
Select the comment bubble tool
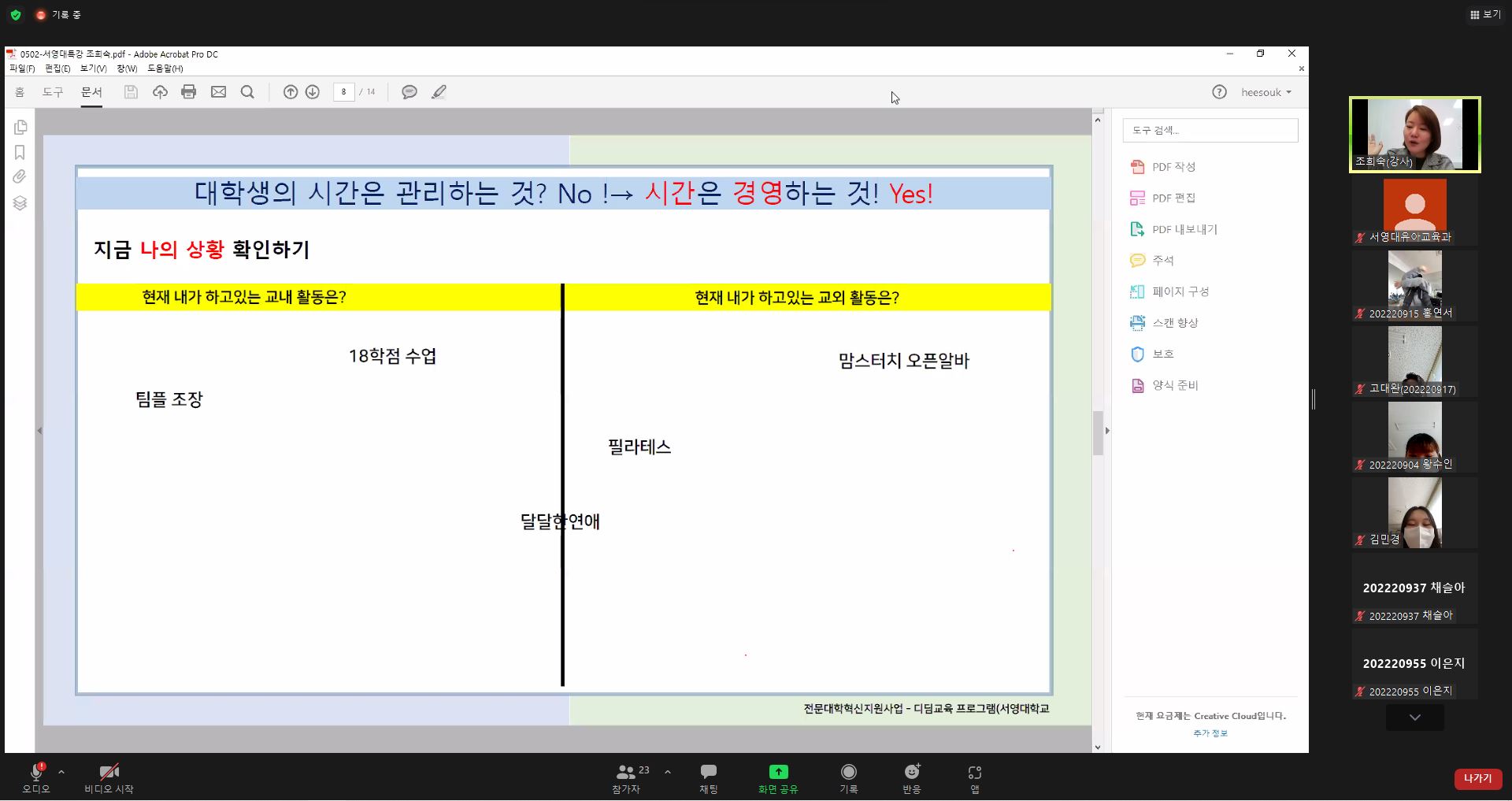point(409,92)
